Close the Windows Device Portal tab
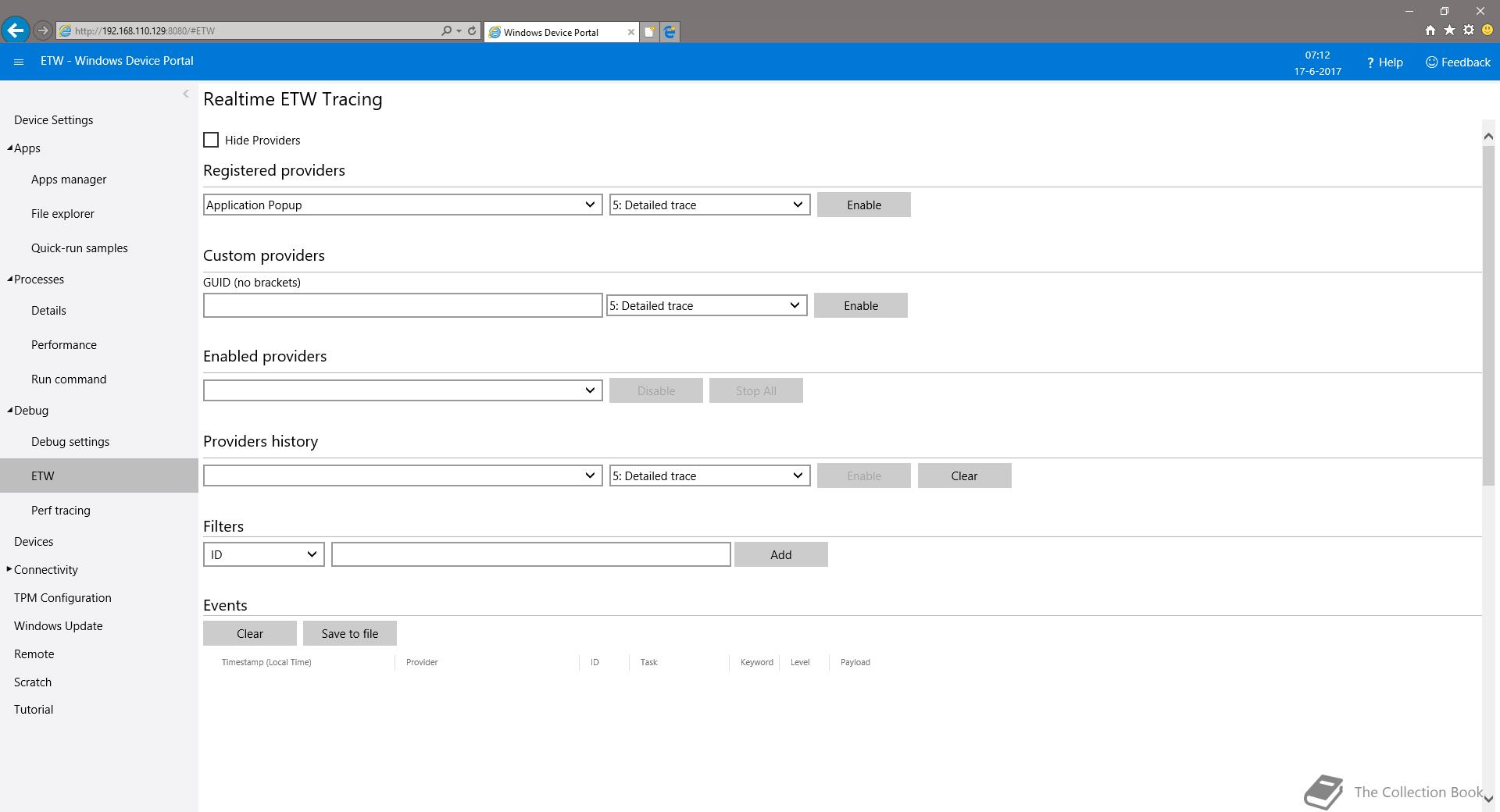This screenshot has height=812, width=1500. 630,32
